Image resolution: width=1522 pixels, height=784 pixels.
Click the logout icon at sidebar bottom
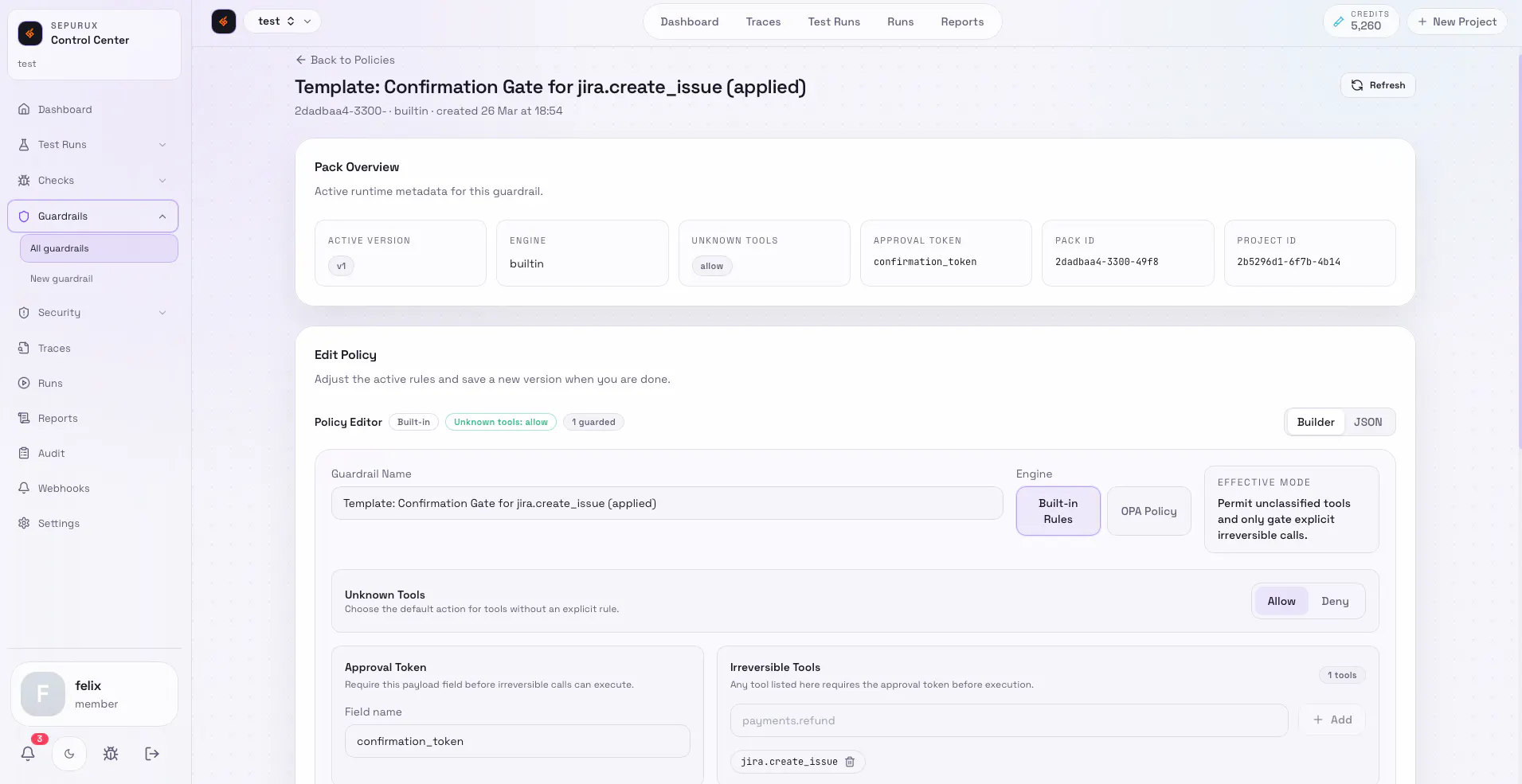(x=152, y=754)
